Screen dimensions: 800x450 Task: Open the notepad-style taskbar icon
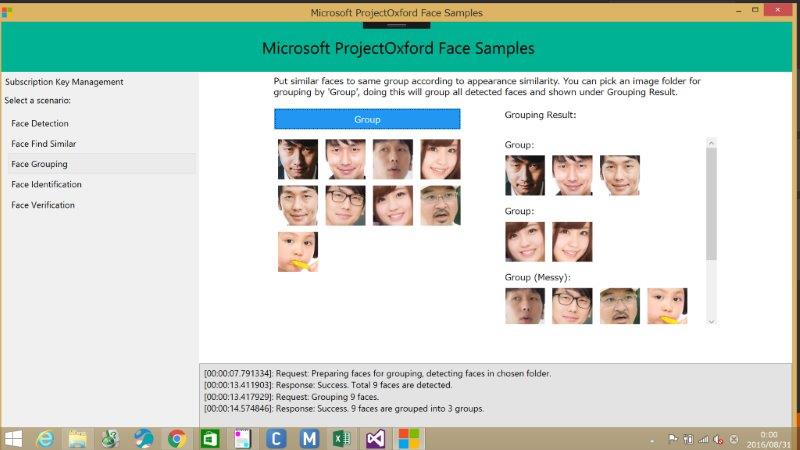(x=243, y=438)
